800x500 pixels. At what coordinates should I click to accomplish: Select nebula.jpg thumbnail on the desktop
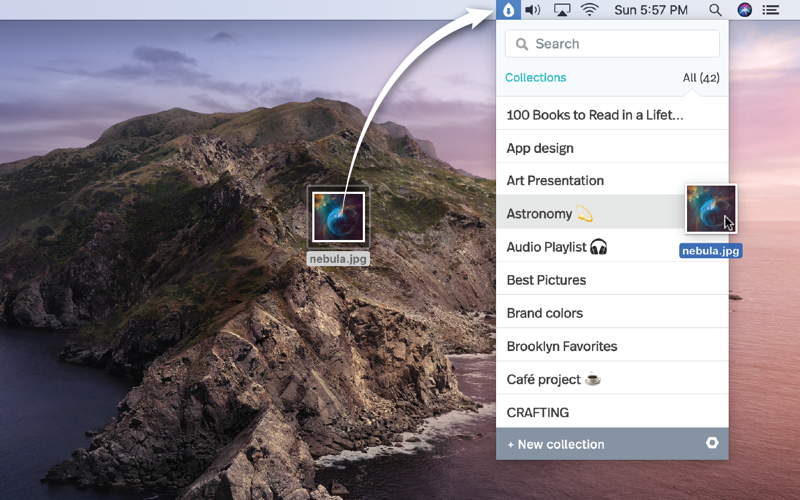[338, 217]
